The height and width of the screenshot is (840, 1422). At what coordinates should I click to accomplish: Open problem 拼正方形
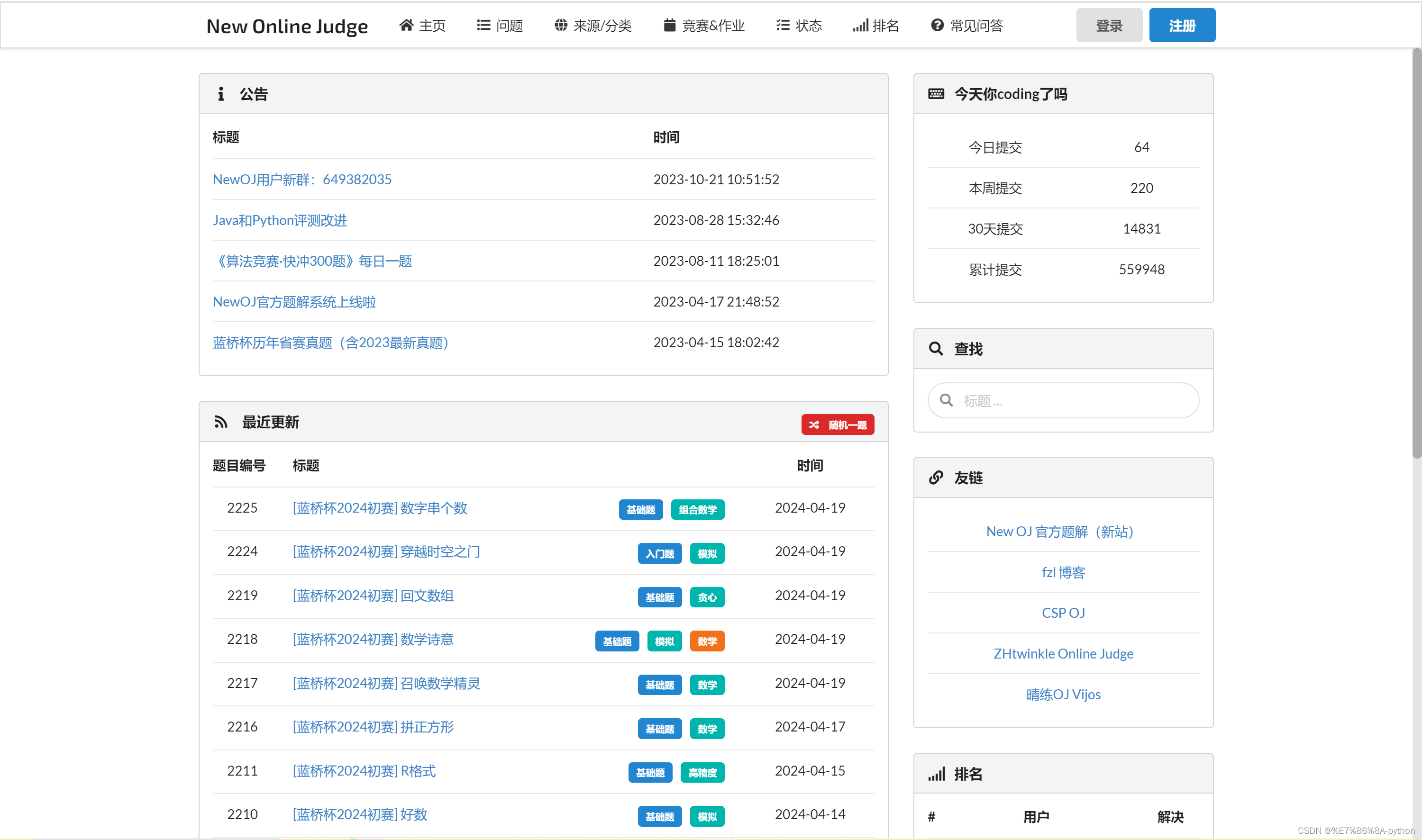pos(373,727)
